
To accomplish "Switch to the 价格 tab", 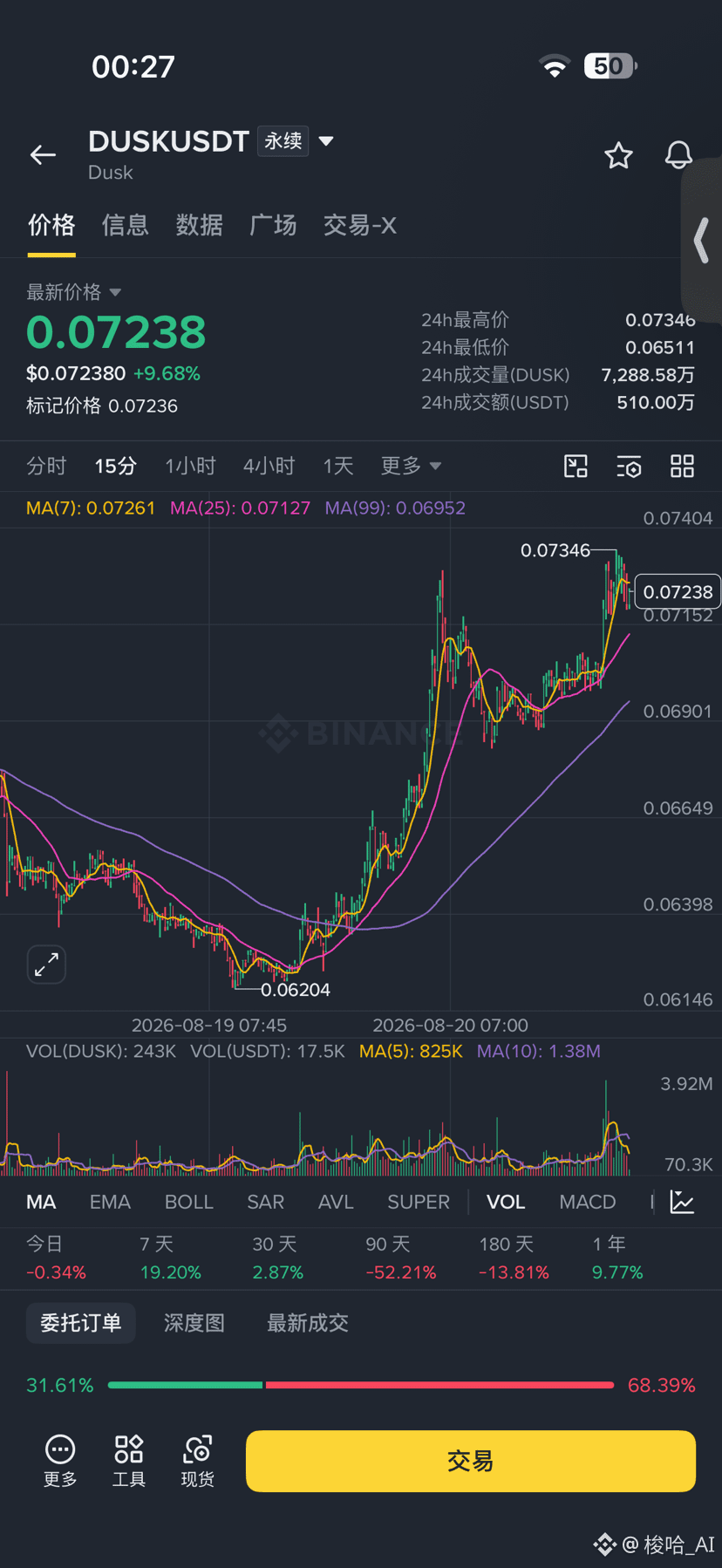I will [x=51, y=225].
